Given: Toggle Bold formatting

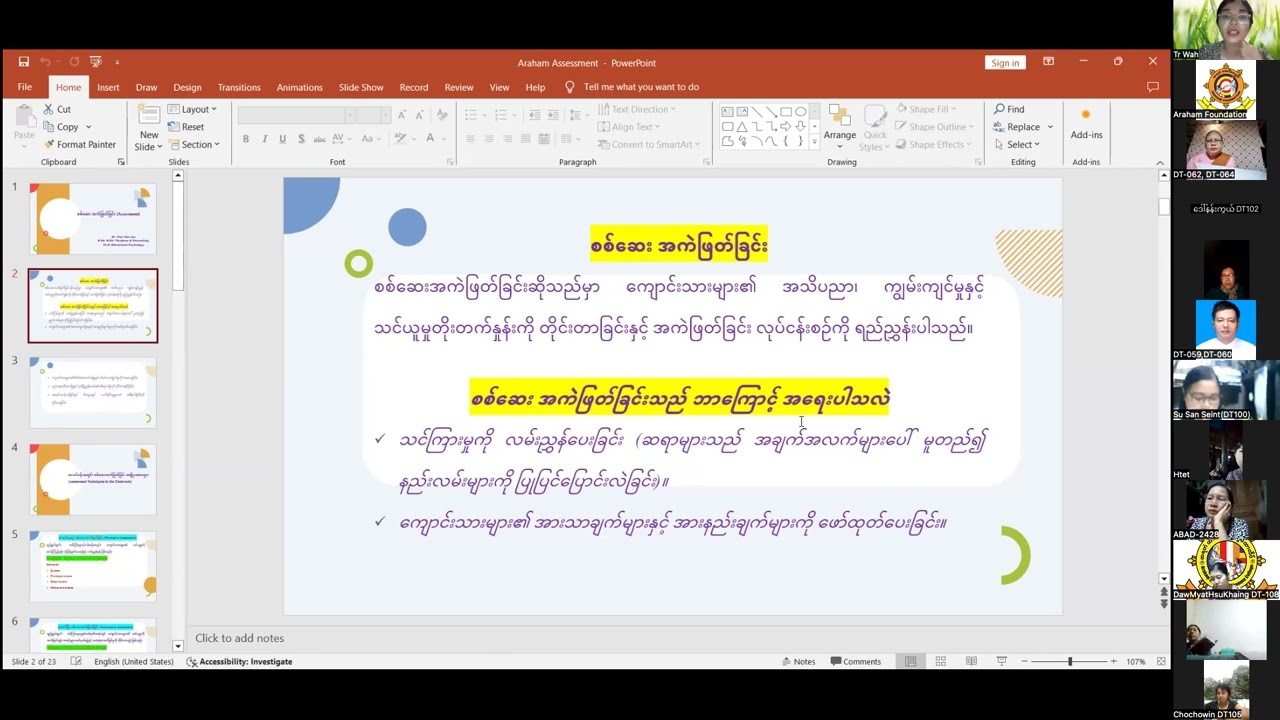Looking at the screenshot, I should tap(246, 139).
